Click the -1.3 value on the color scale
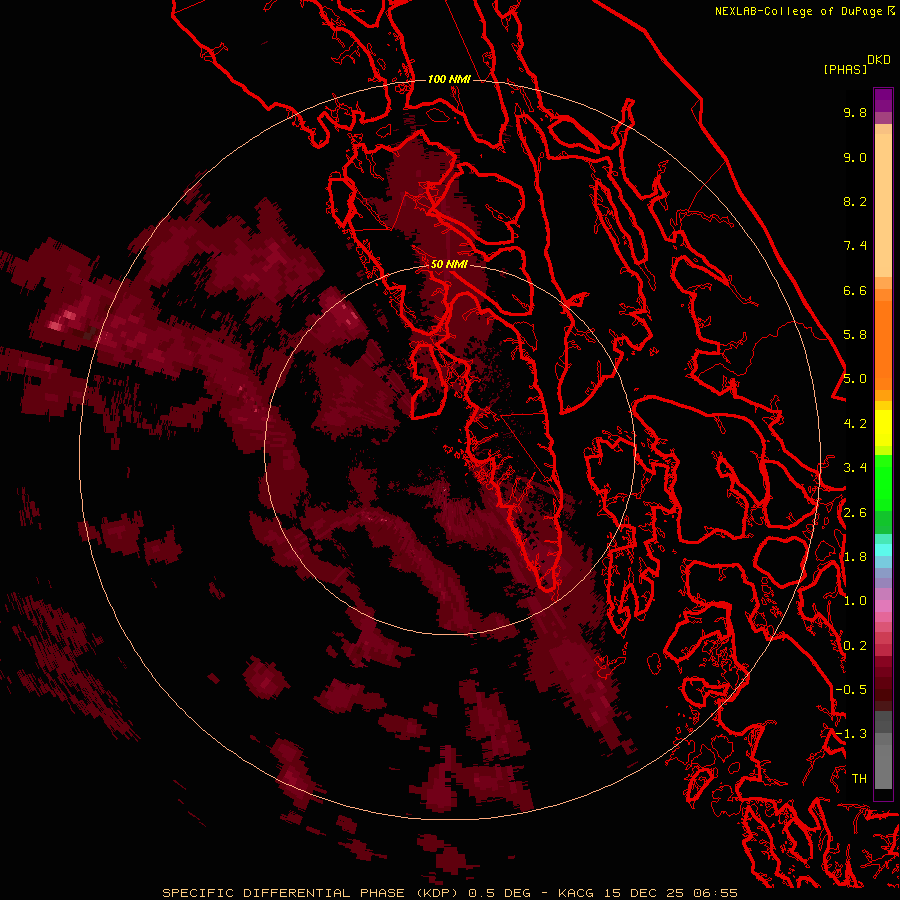The width and height of the screenshot is (900, 900). tap(851, 734)
